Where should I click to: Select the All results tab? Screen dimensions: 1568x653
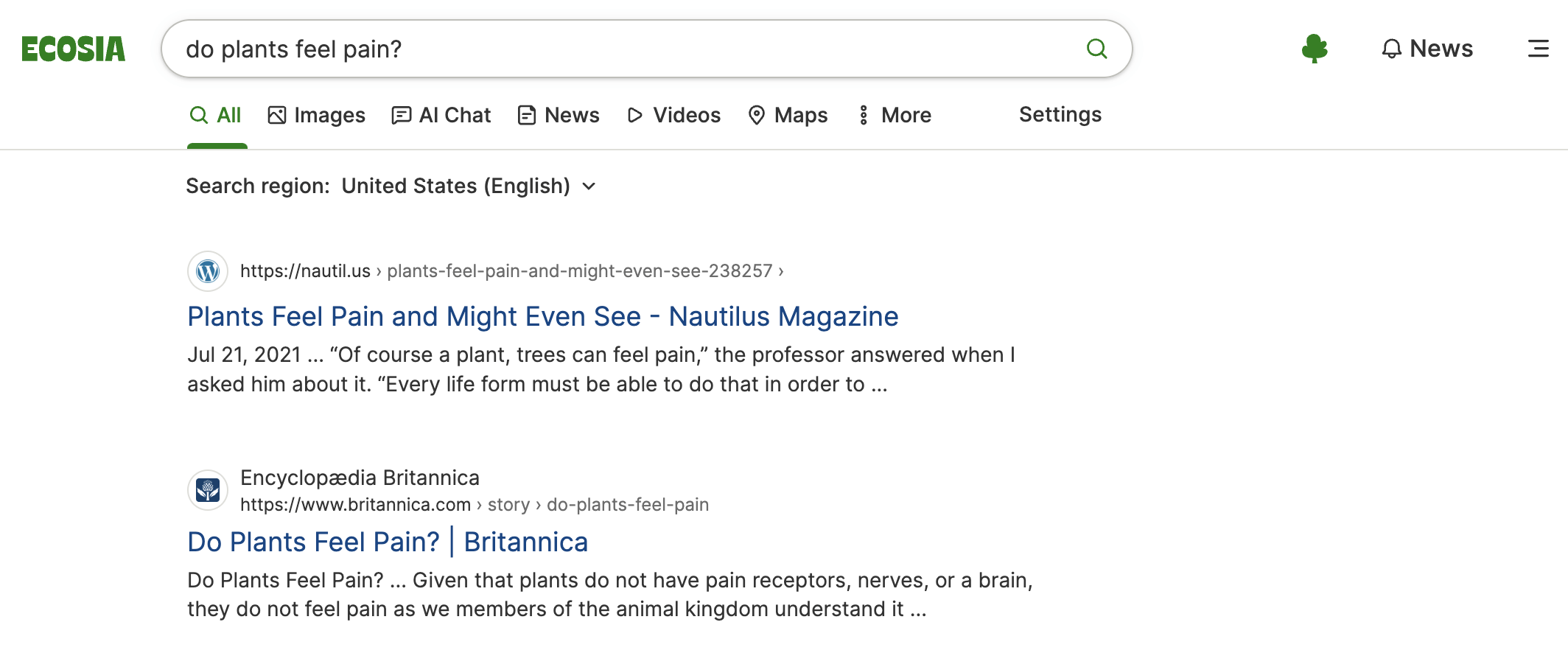pyautogui.click(x=216, y=115)
